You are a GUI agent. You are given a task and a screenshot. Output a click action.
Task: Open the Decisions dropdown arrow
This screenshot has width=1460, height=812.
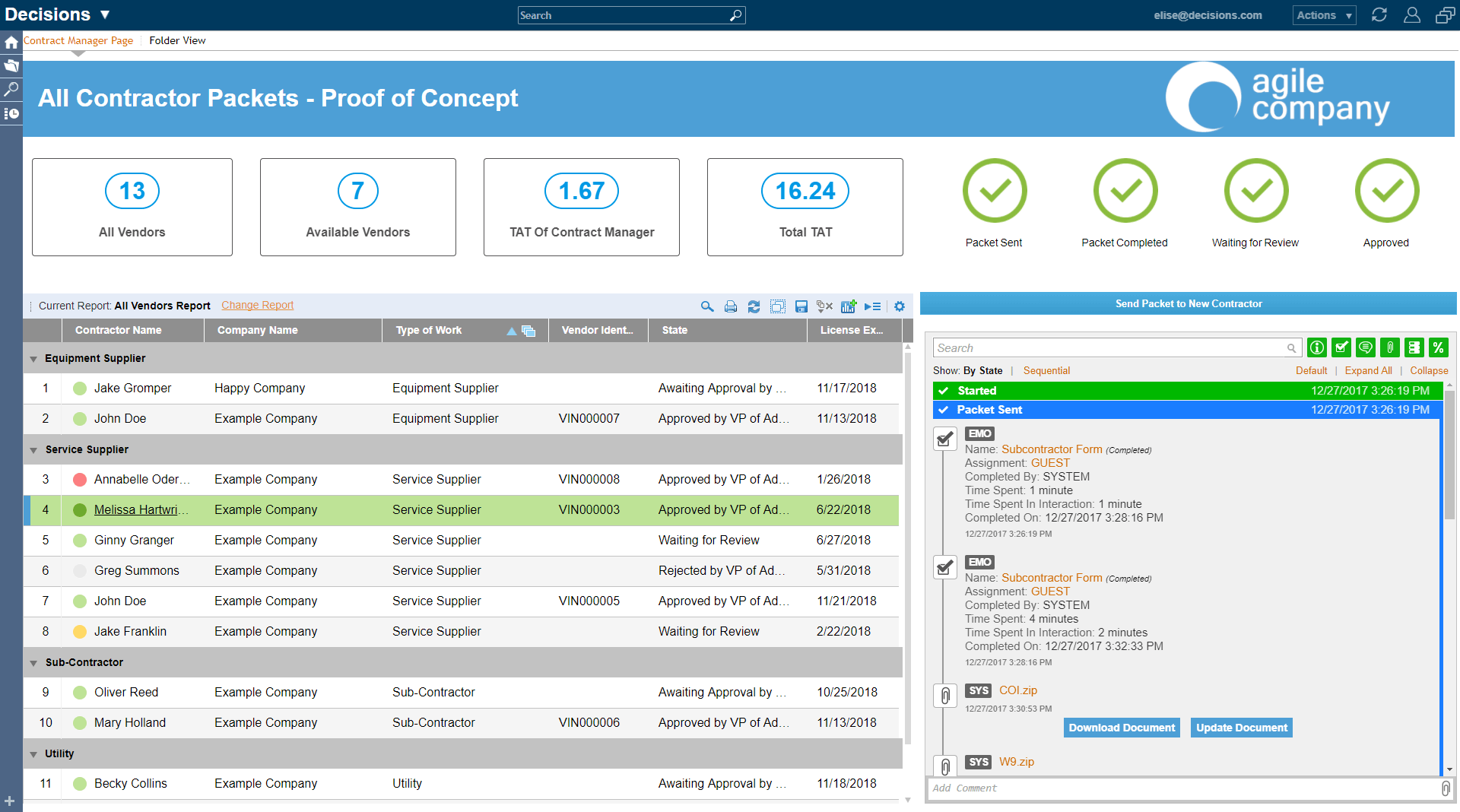(105, 14)
